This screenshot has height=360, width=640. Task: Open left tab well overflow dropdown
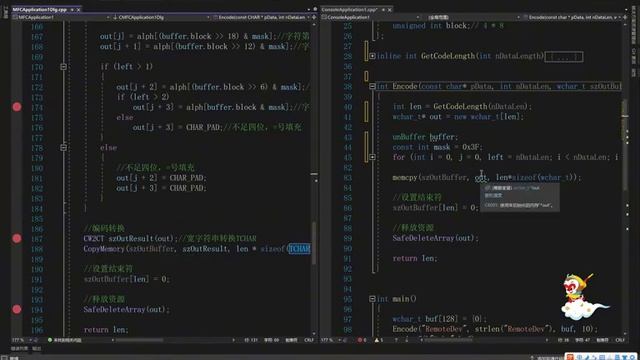point(309,9)
